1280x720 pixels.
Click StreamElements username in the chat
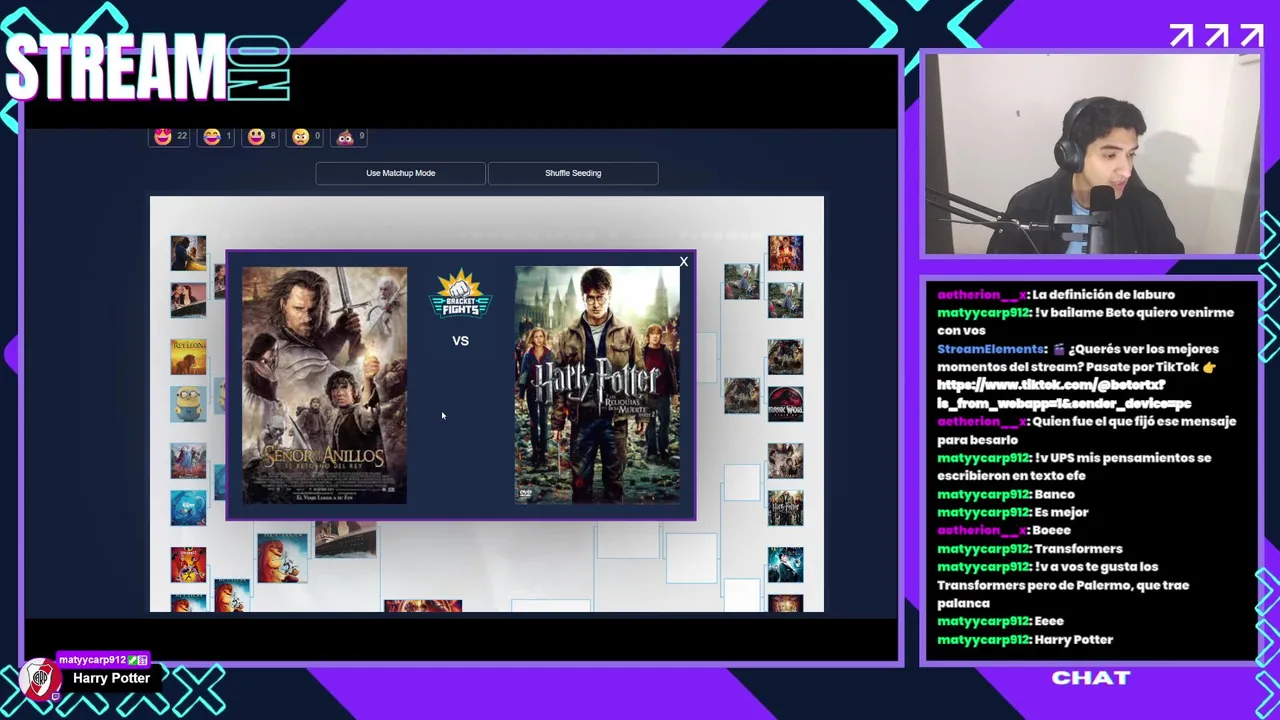click(991, 349)
